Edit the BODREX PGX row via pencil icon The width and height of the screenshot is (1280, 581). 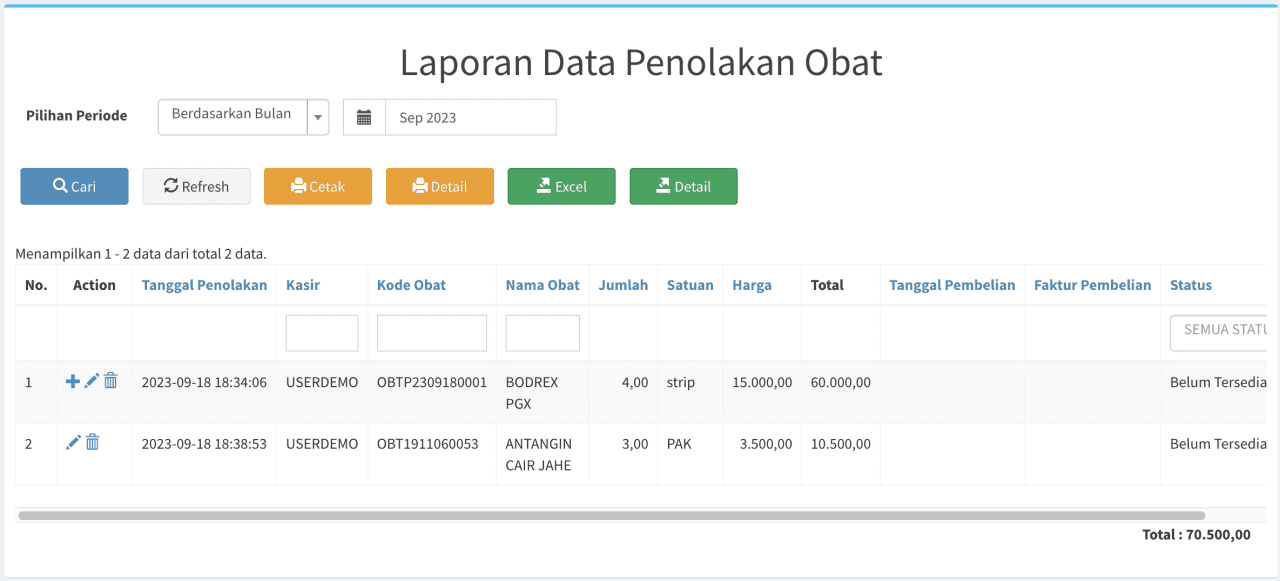91,381
